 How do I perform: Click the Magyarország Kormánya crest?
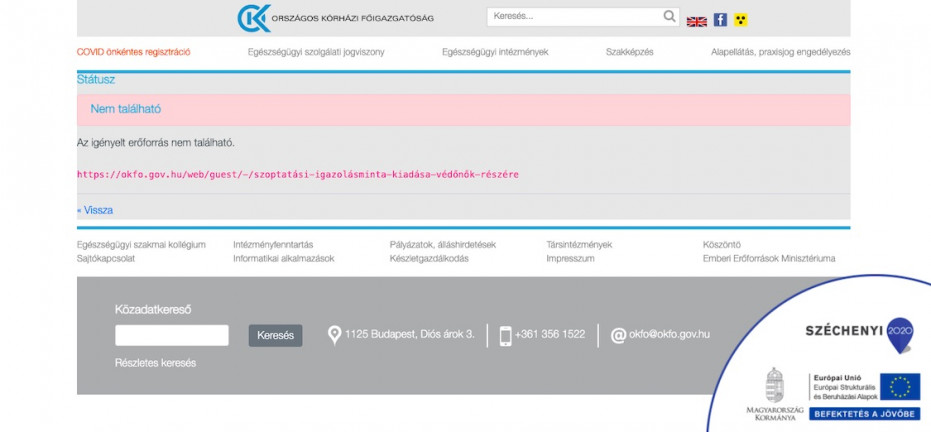[774, 386]
